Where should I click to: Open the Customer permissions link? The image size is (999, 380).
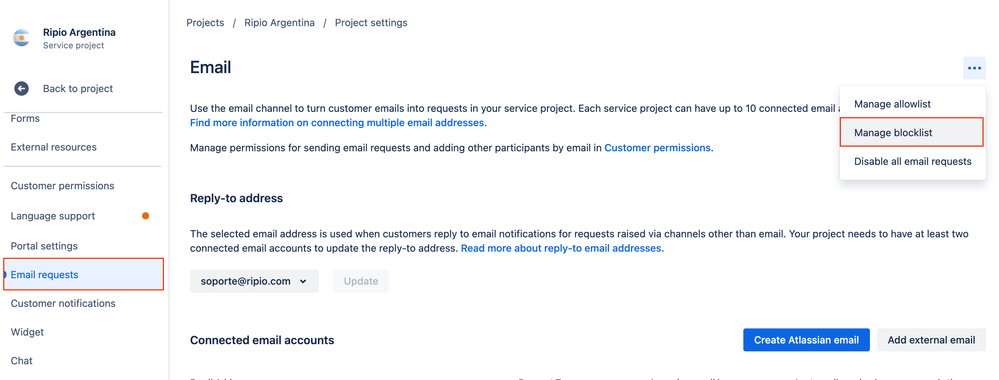(x=657, y=148)
